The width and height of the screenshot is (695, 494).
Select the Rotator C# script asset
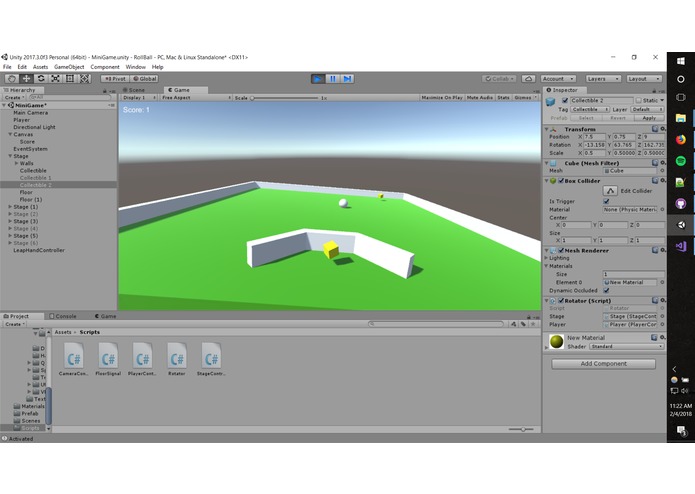177,358
